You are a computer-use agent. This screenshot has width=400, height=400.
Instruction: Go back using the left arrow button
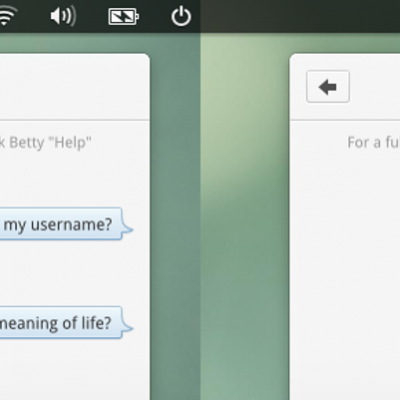pyautogui.click(x=328, y=87)
